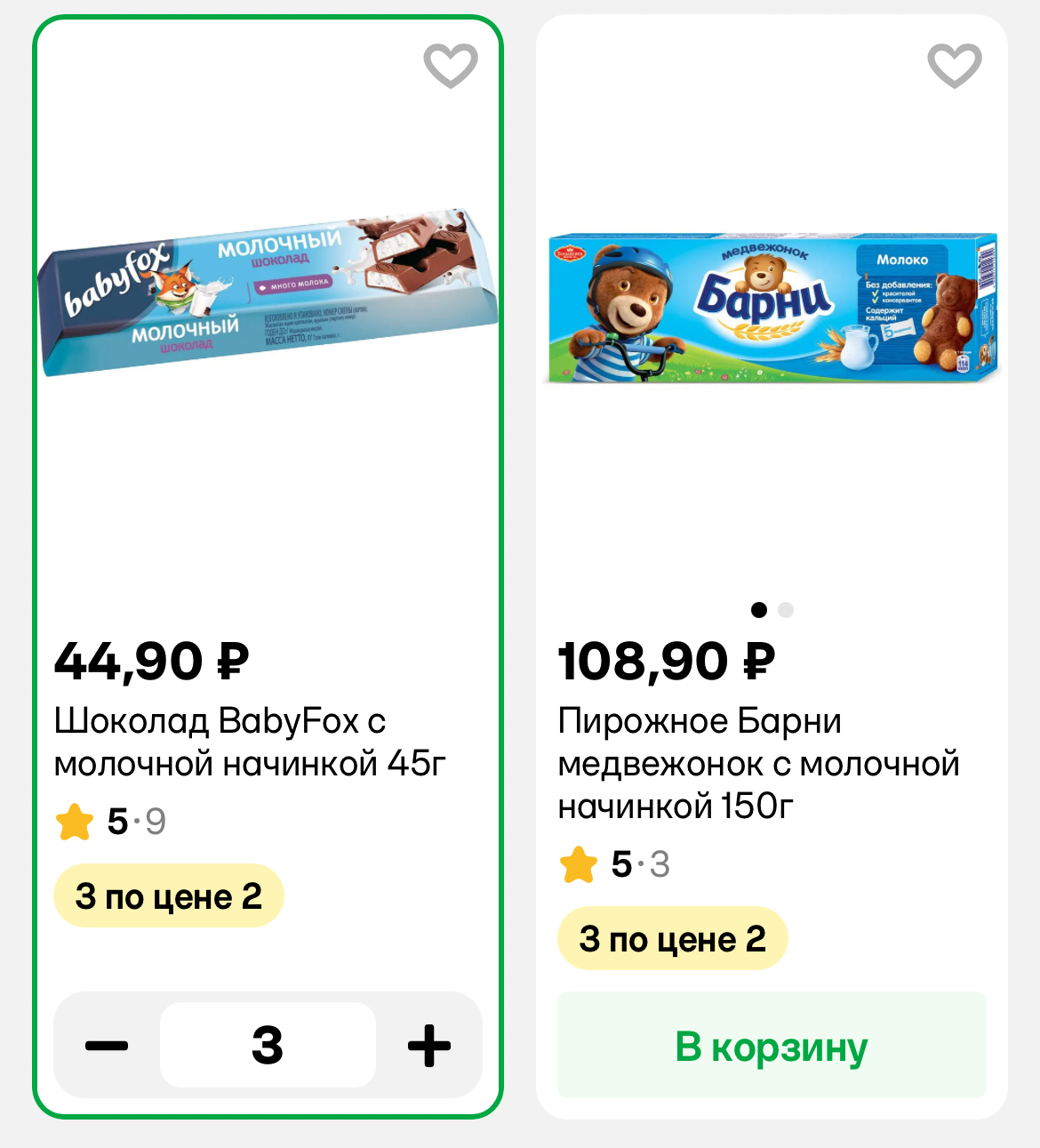The height and width of the screenshot is (1148, 1040).
Task: Add BabyFox chocolate to favorites with heart
Action: (451, 66)
